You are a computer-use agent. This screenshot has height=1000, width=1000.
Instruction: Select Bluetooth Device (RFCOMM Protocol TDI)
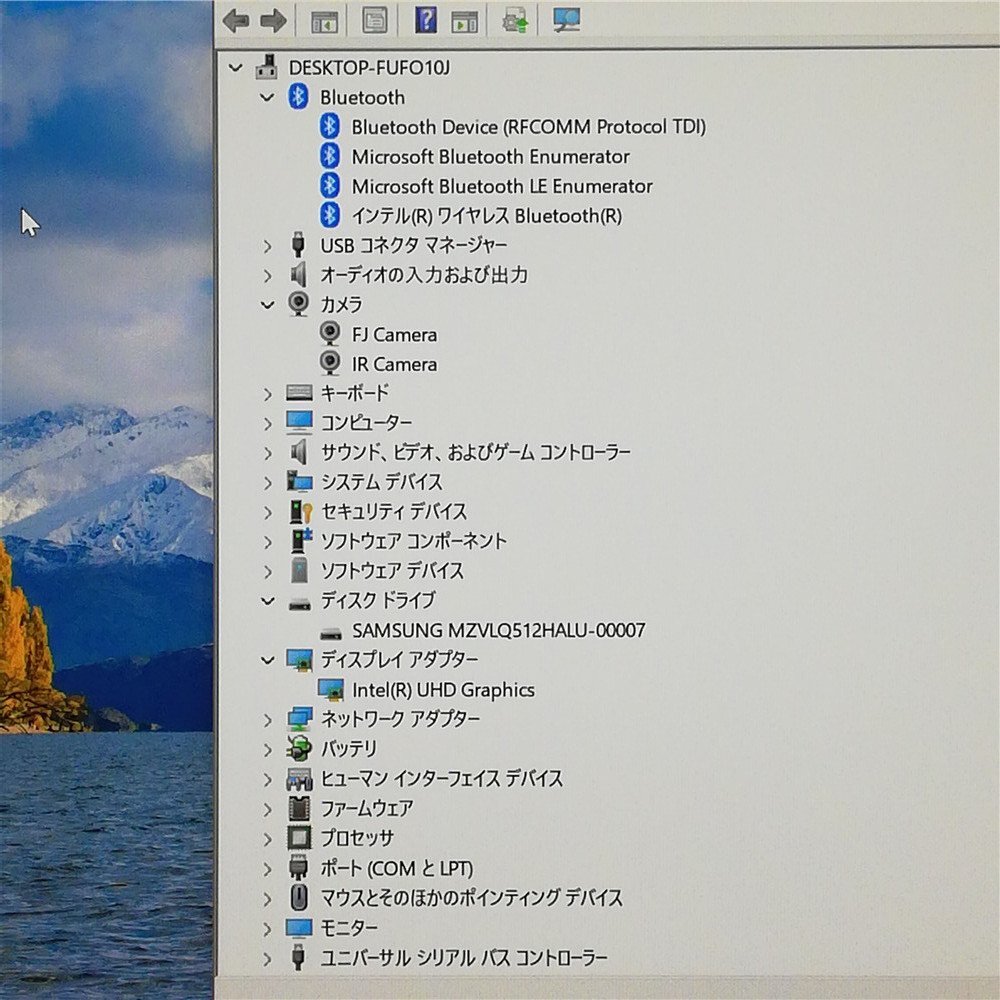tap(529, 127)
